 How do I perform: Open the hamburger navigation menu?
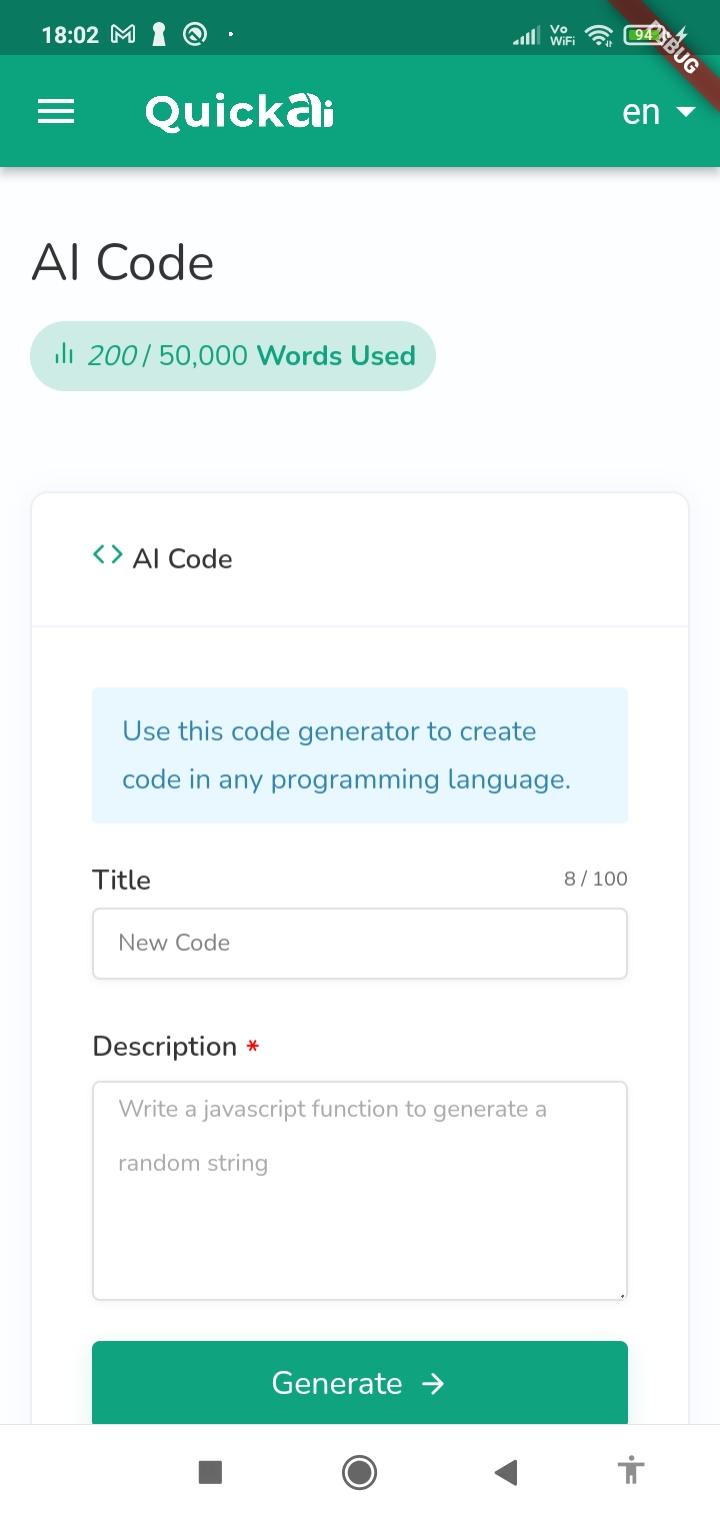[56, 111]
